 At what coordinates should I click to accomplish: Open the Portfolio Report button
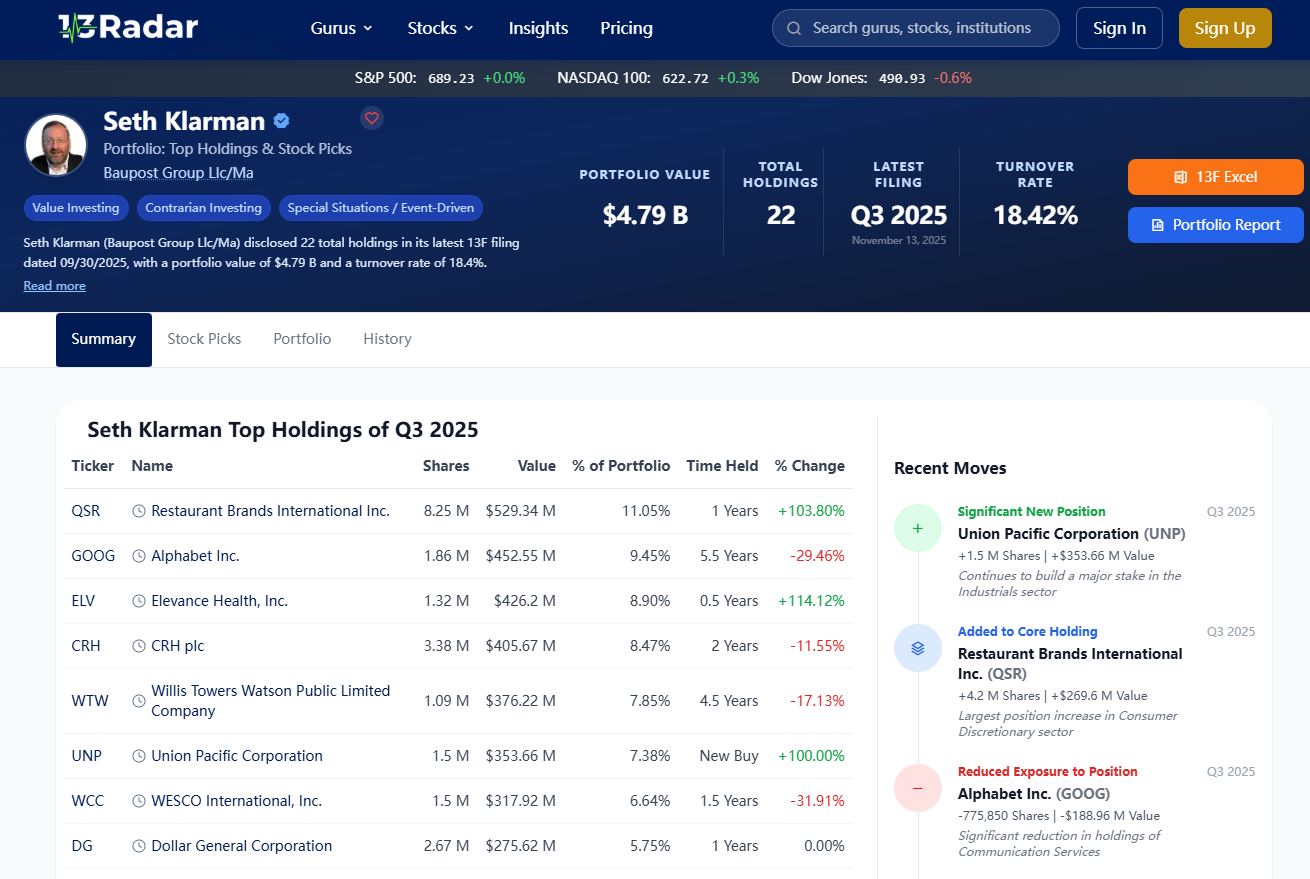point(1216,225)
